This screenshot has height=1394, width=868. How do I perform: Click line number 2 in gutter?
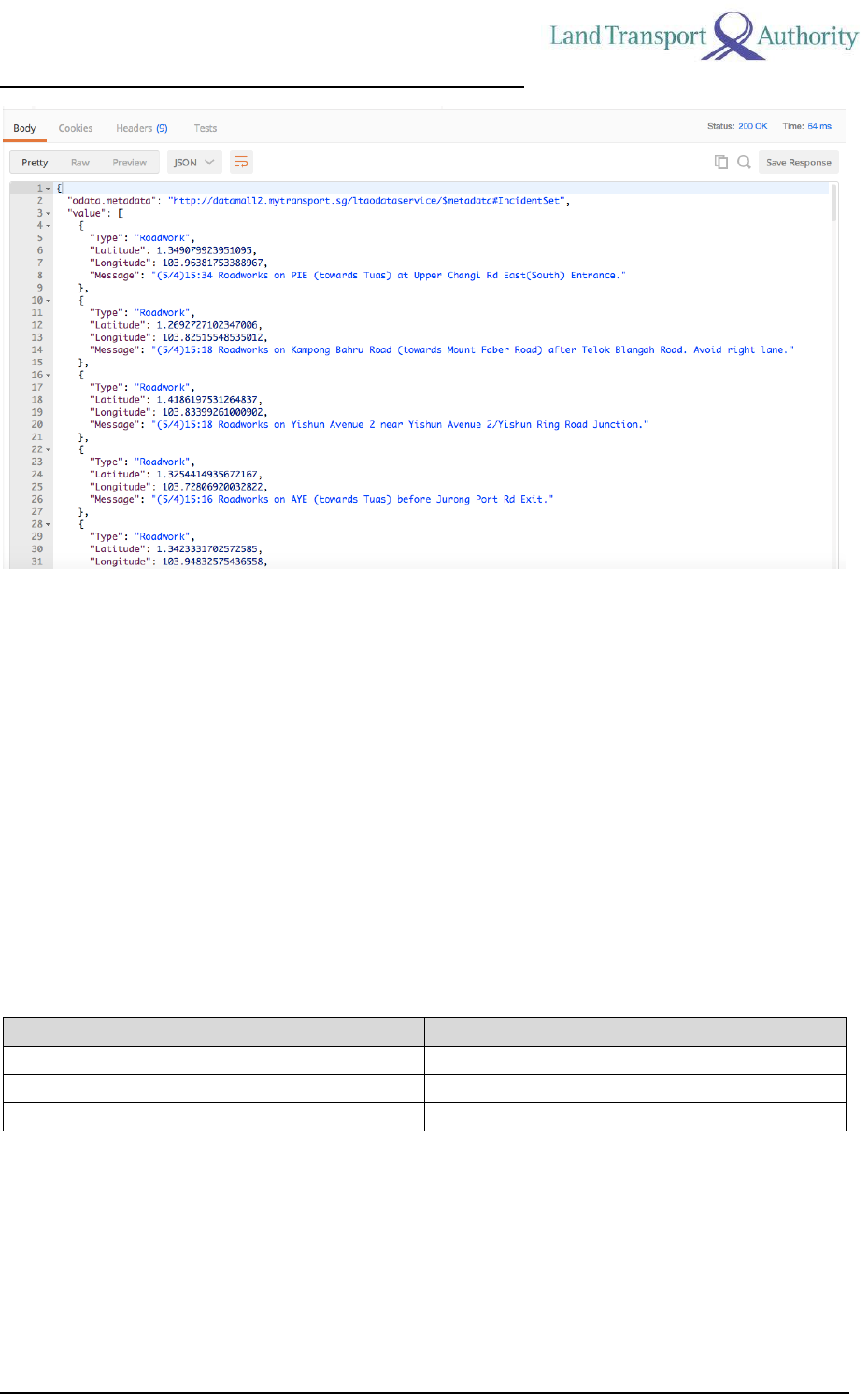pos(40,201)
